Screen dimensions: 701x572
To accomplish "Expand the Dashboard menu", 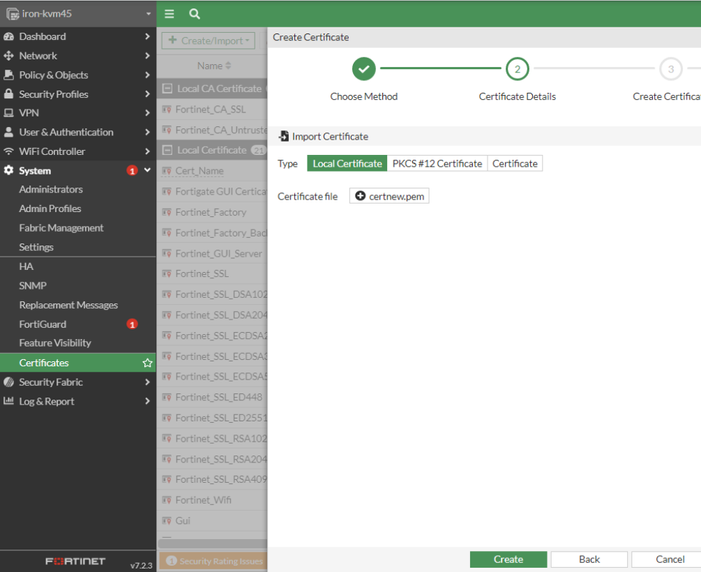I will point(78,37).
